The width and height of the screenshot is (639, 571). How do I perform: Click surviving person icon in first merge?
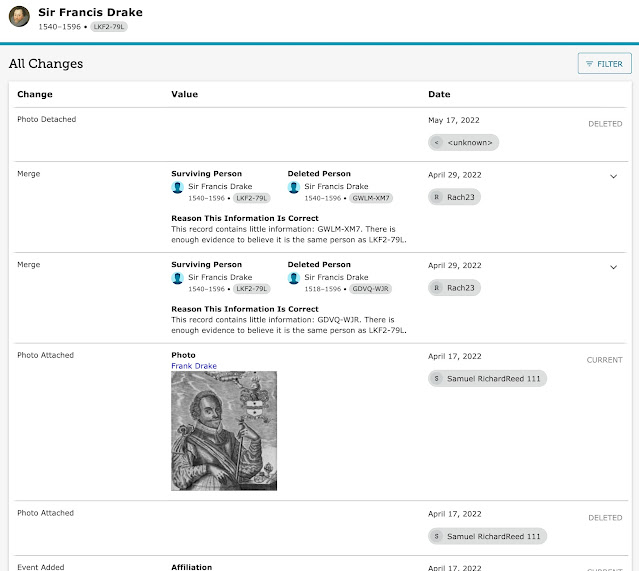[x=177, y=187]
